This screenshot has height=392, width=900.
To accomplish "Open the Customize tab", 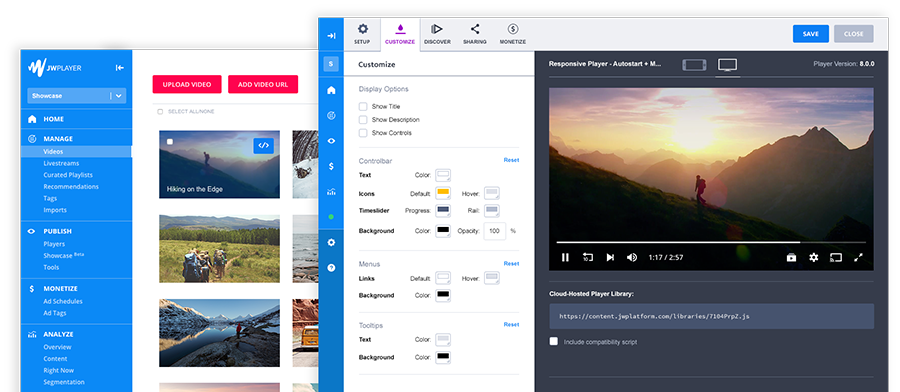I will (x=399, y=34).
